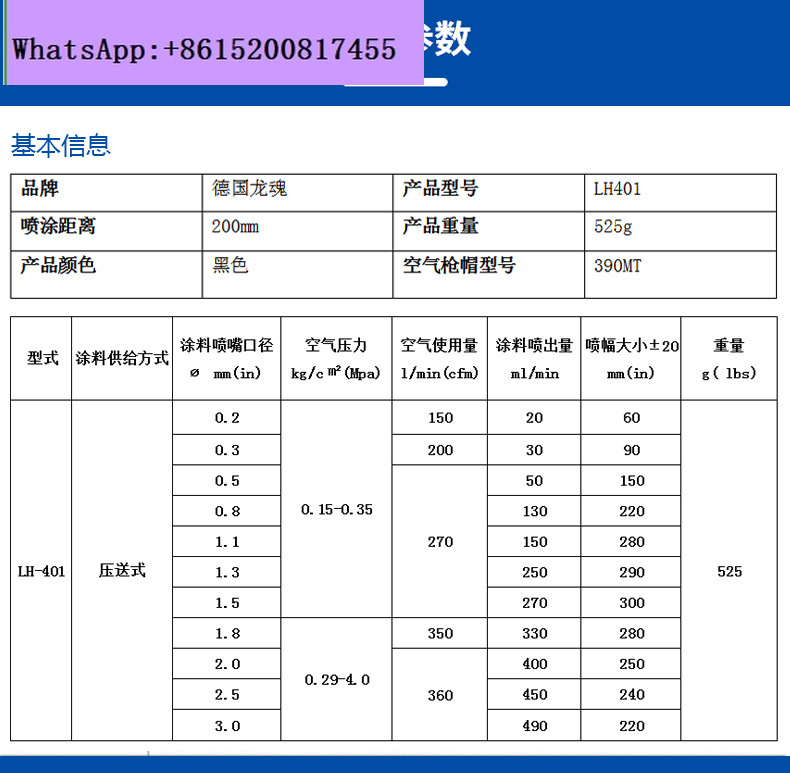Click nozzle diameter cell 3.0
Screen dimensions: 790x773
click(227, 726)
